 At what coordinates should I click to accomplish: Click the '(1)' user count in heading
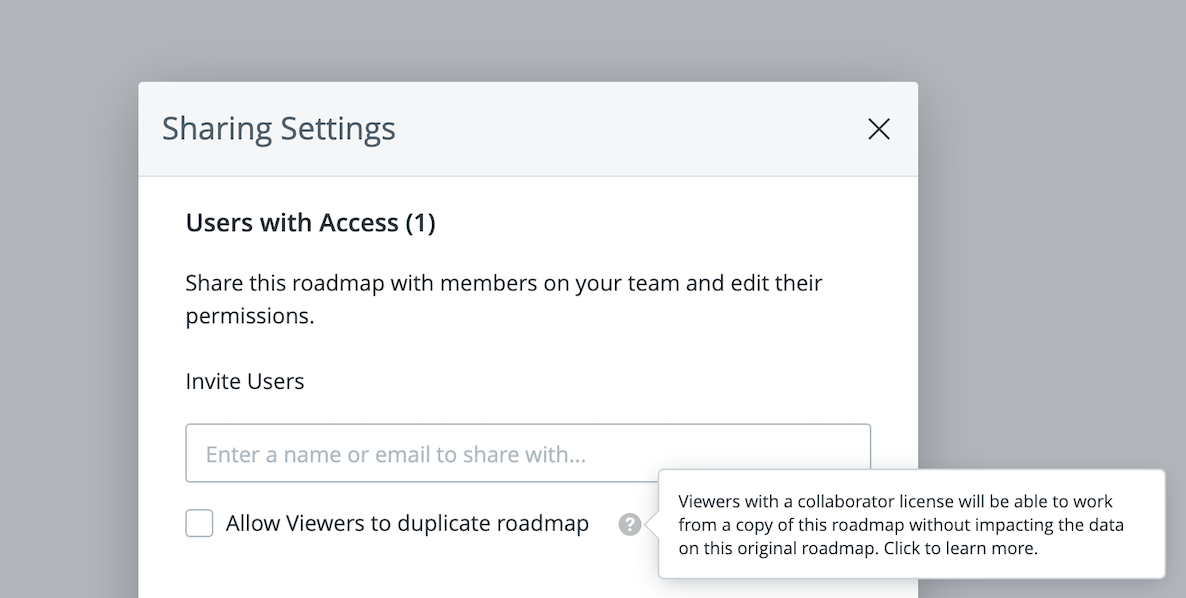click(x=421, y=223)
